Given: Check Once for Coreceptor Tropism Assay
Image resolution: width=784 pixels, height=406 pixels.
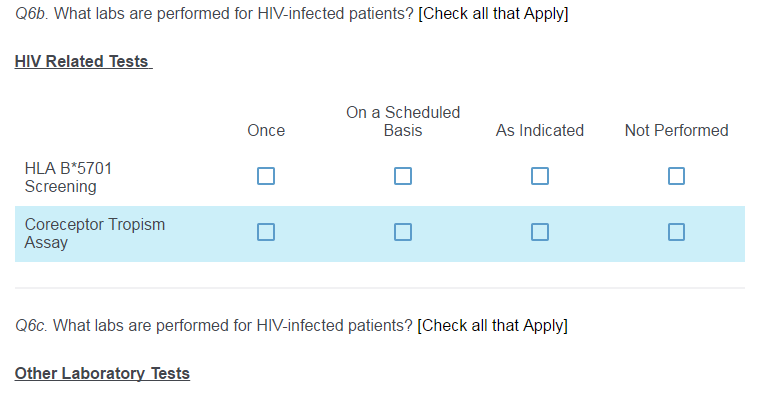Looking at the screenshot, I should (266, 232).
